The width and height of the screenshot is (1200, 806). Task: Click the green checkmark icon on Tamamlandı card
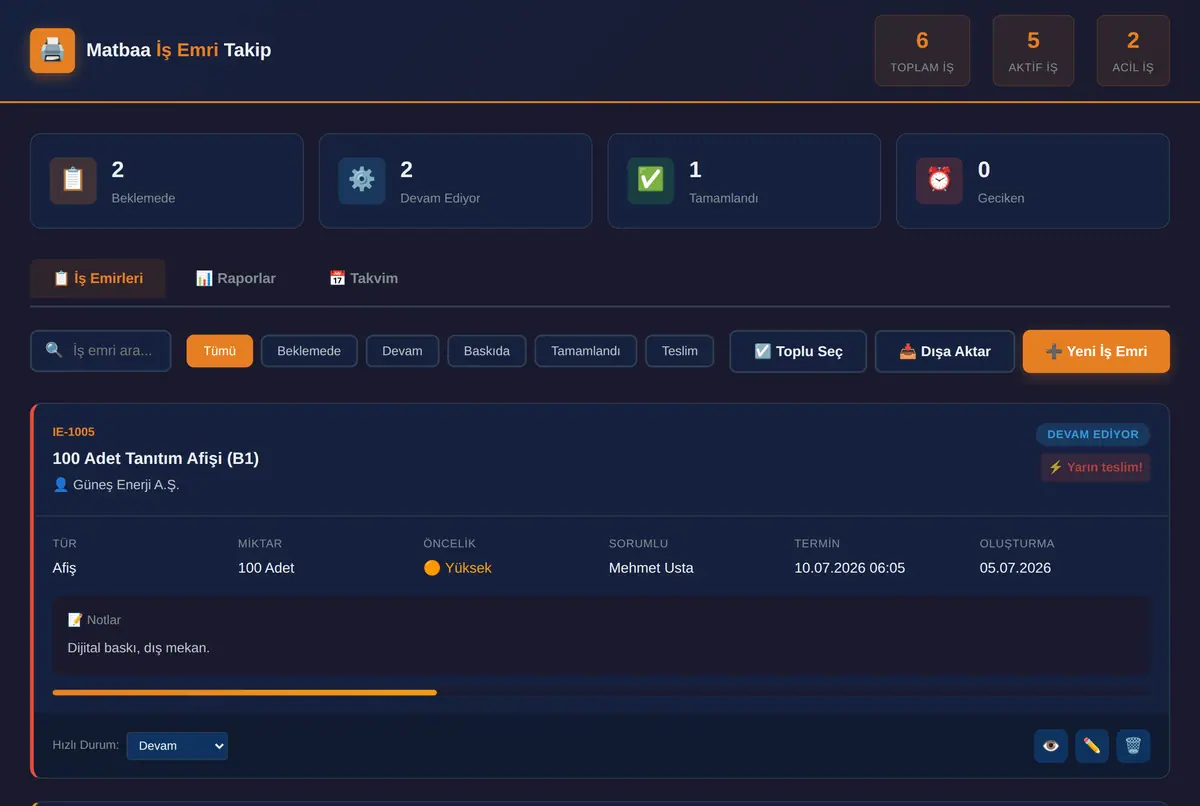point(650,180)
